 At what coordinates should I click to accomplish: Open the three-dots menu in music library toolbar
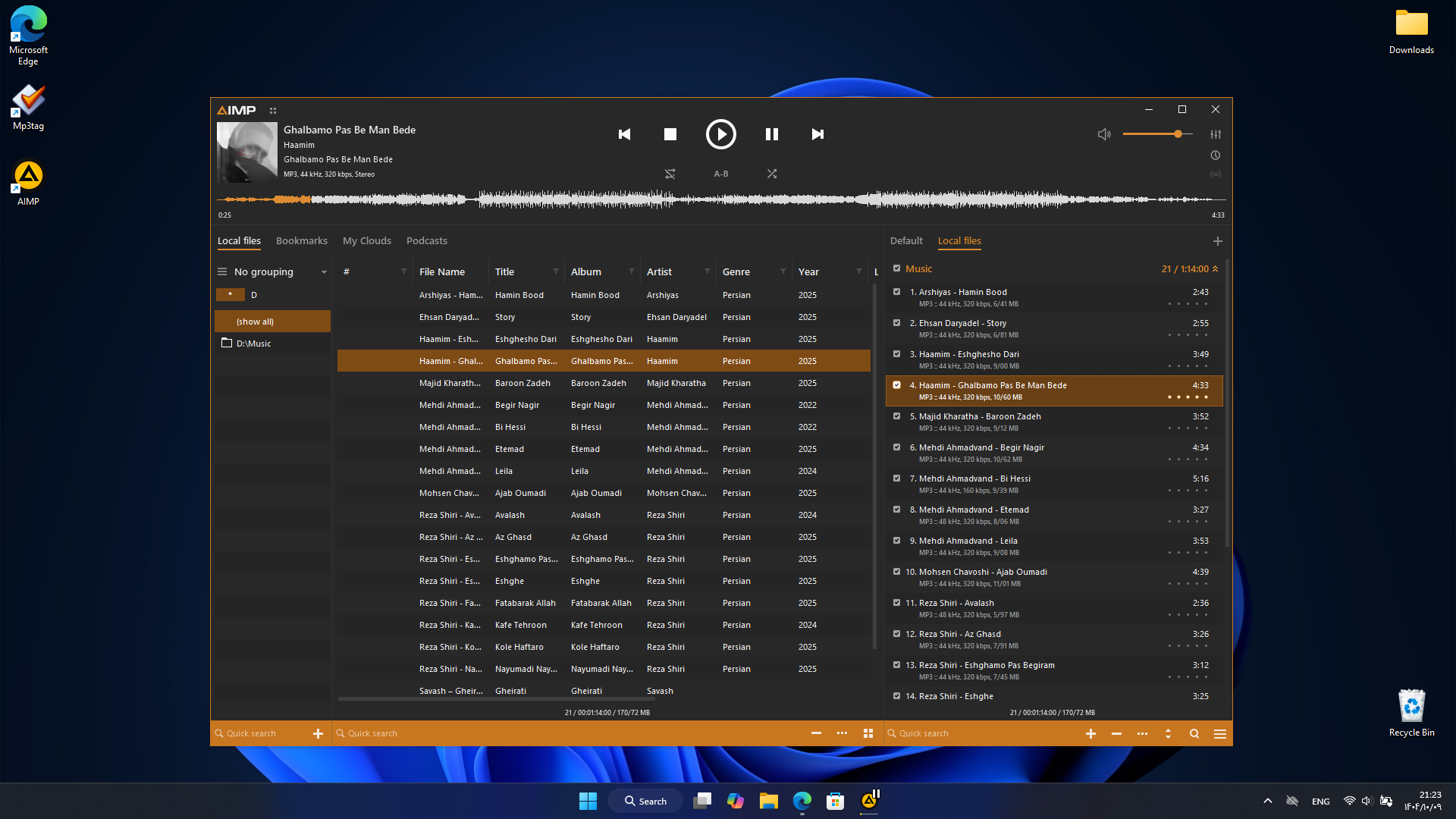tap(842, 733)
